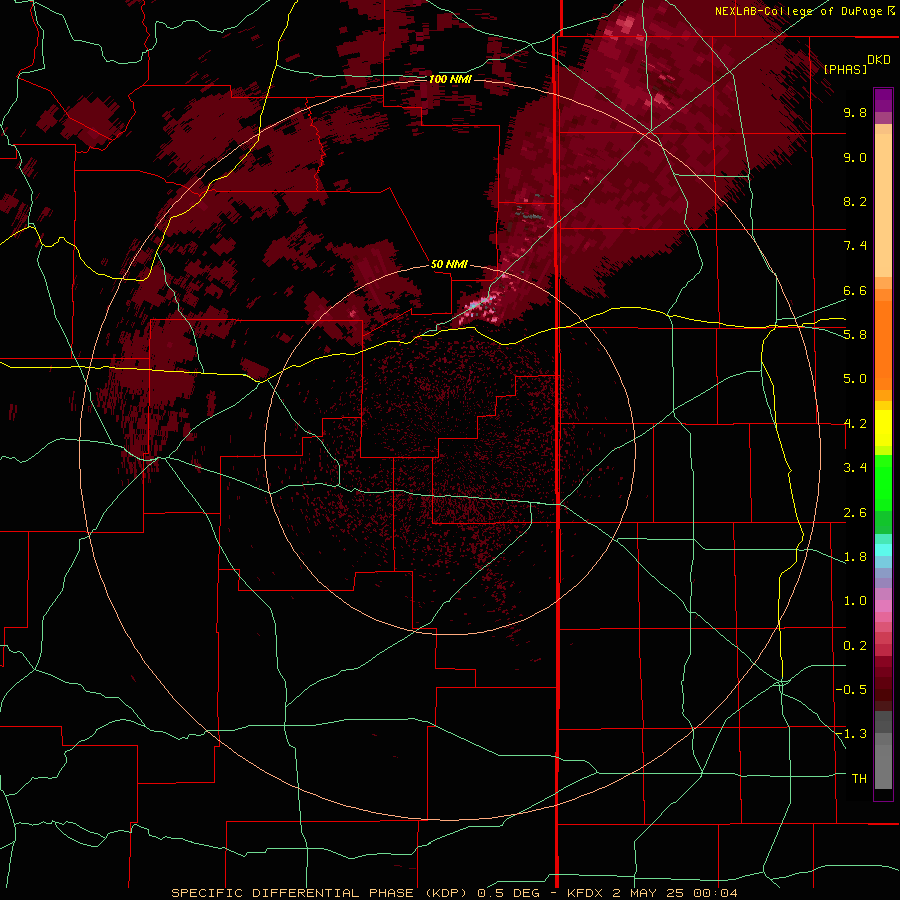Pick the purple segment at the top of the color bar
The width and height of the screenshot is (900, 900).
[883, 100]
